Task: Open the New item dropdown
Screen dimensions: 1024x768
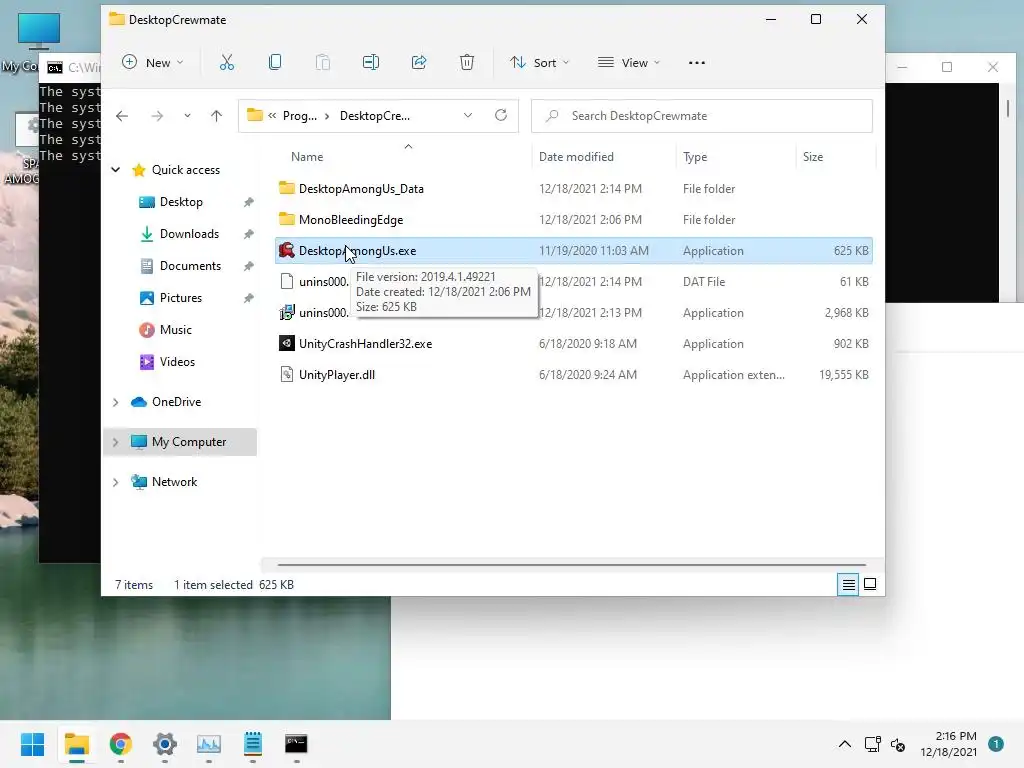Action: click(153, 63)
